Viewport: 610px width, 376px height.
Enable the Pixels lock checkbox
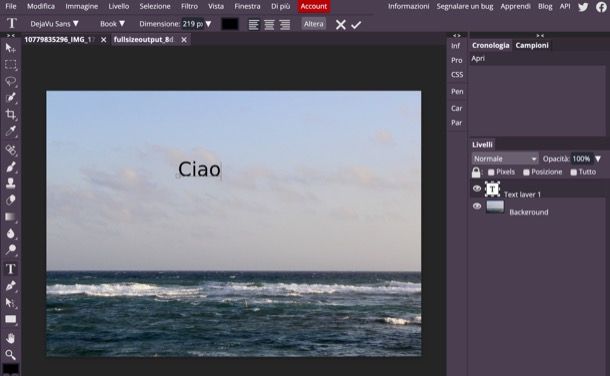tap(491, 172)
